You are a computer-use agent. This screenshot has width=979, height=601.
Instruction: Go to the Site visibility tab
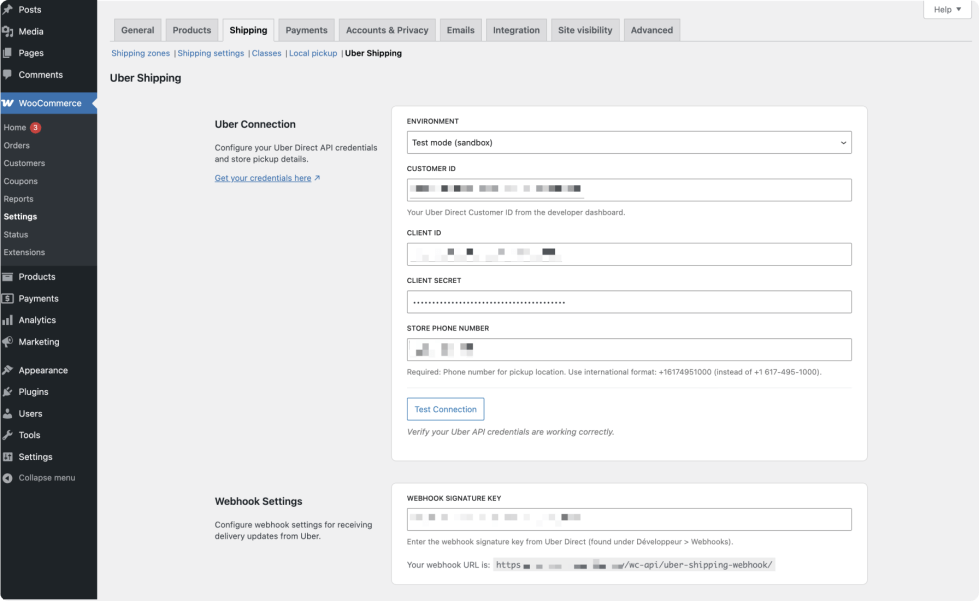pos(585,30)
